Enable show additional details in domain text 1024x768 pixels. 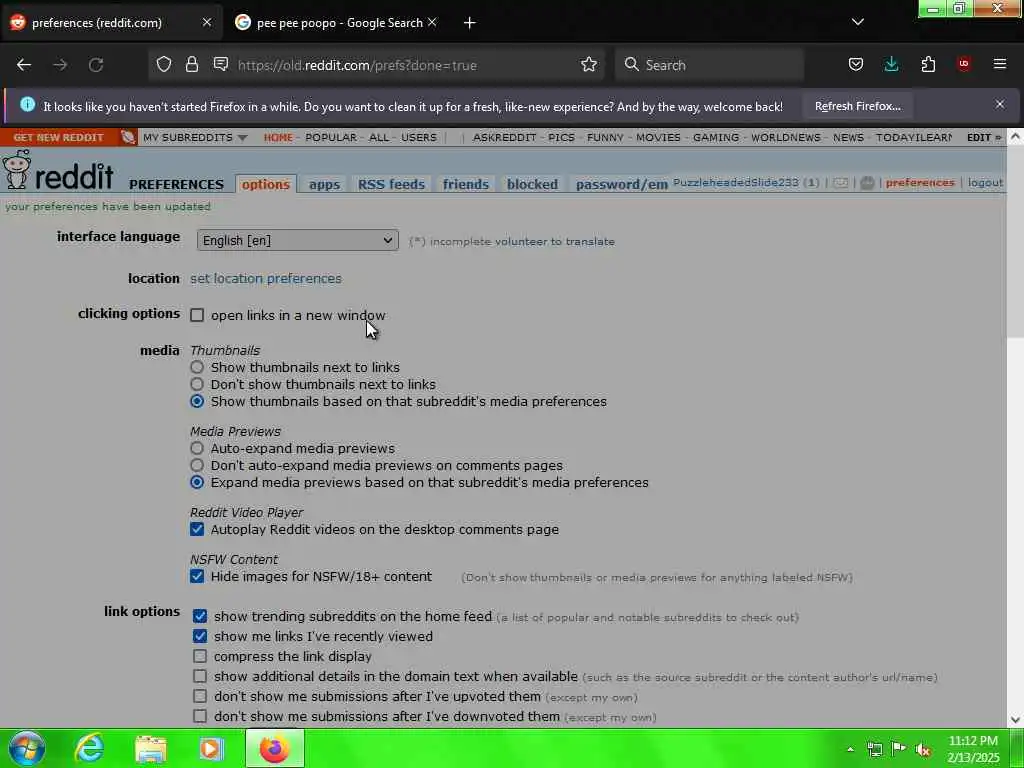coord(200,676)
